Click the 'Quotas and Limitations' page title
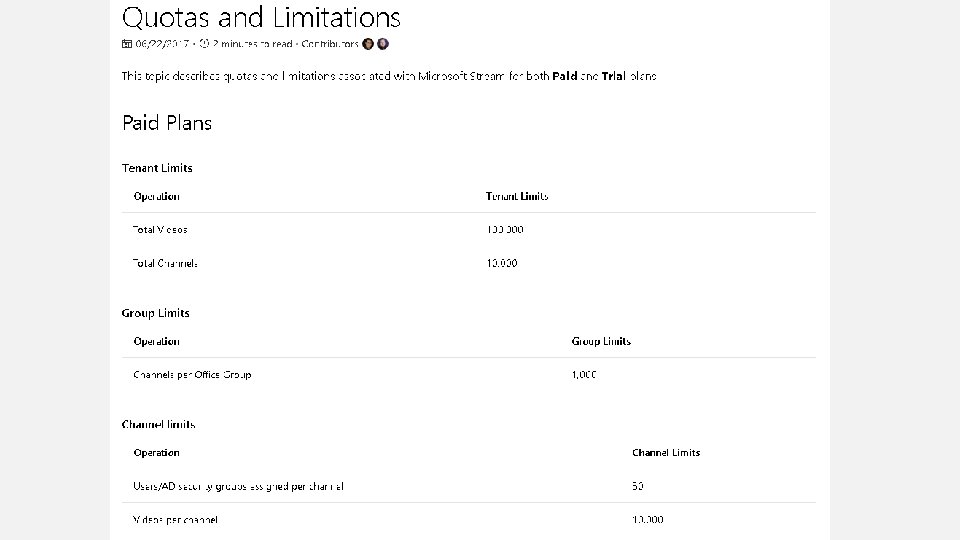The image size is (960, 540). [x=261, y=17]
